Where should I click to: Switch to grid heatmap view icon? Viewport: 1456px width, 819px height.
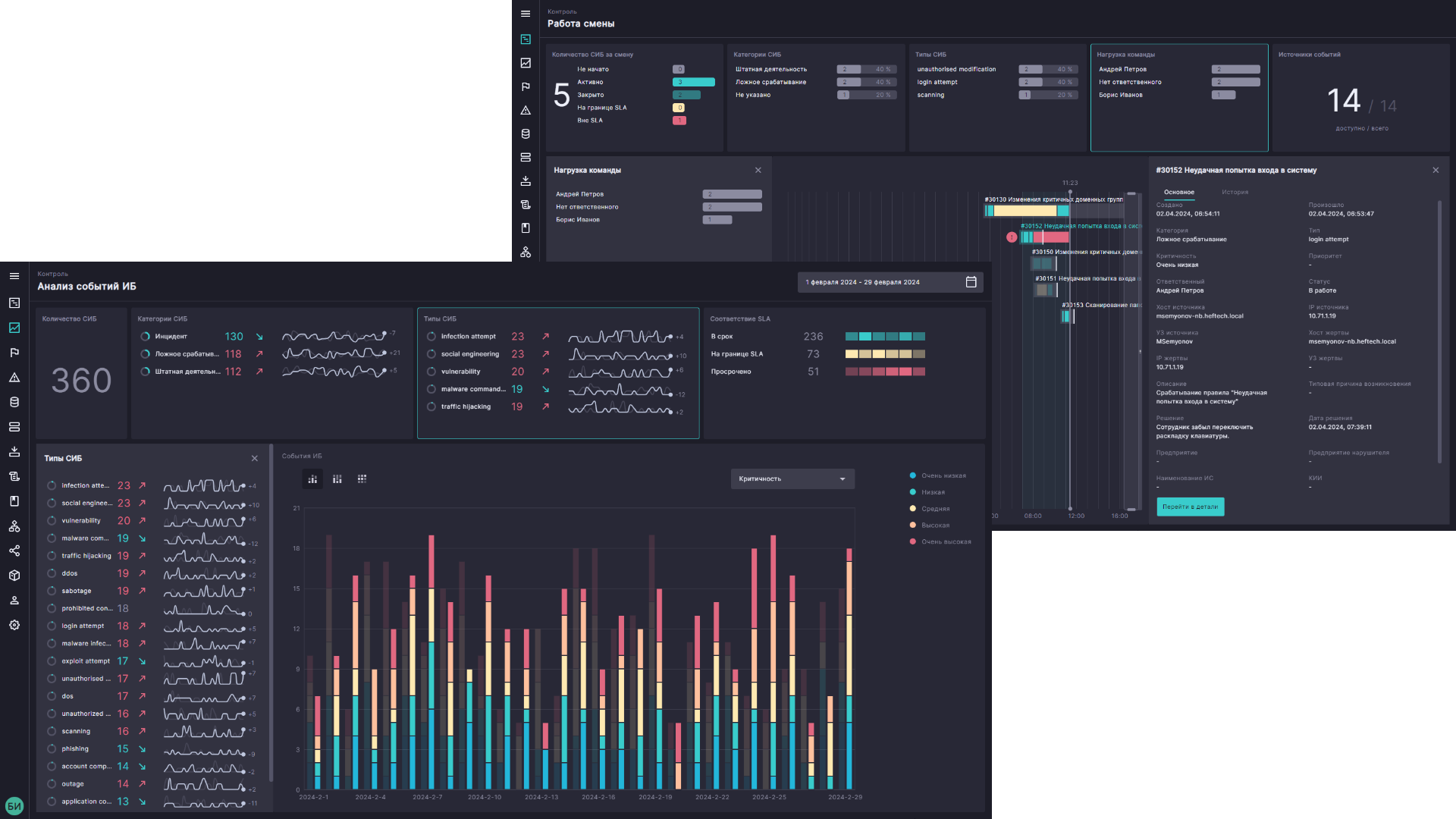(362, 479)
